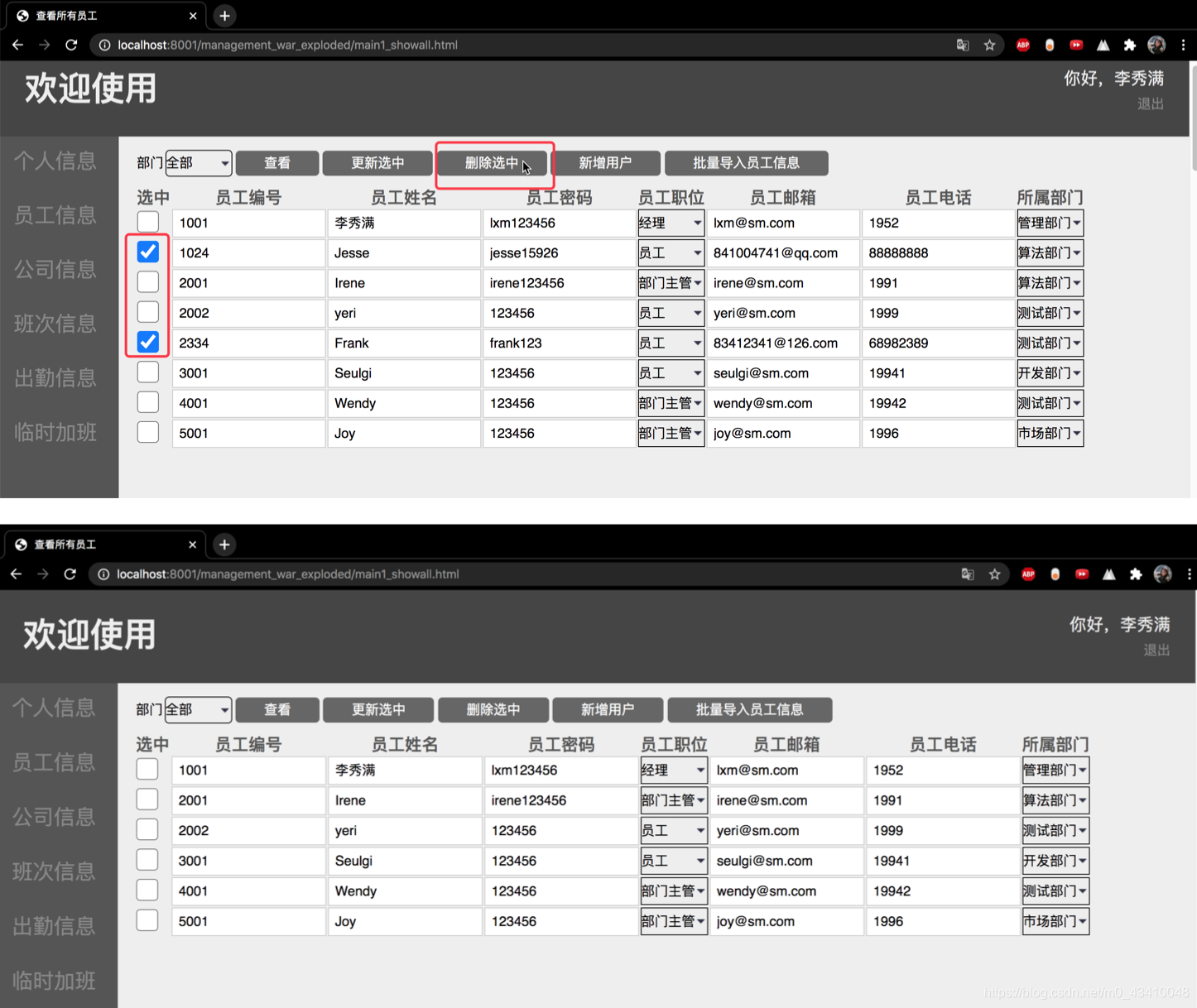The height and width of the screenshot is (1008, 1197).
Task: Open Wendy's position dropdown in bottom table
Action: click(674, 891)
